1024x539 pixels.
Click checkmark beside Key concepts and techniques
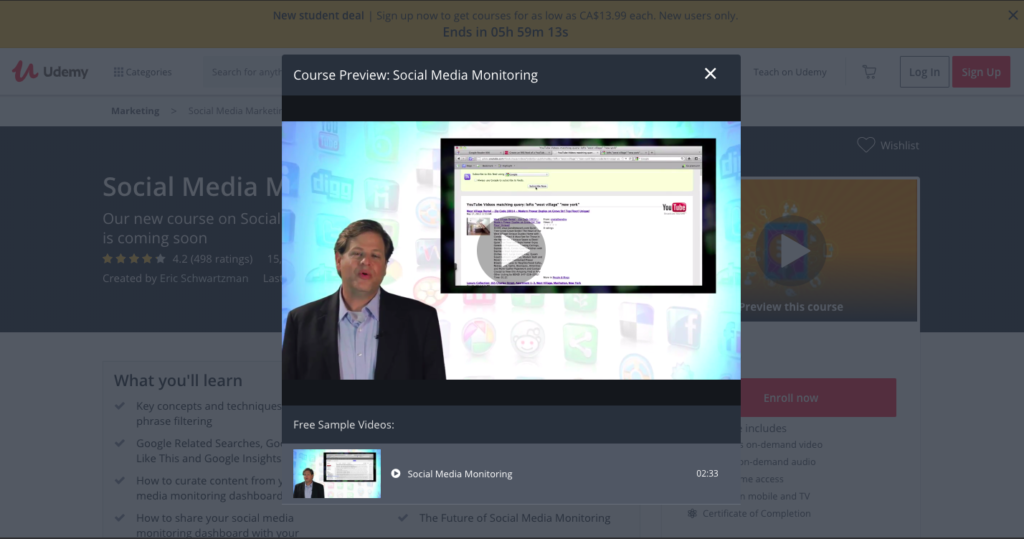tap(120, 406)
